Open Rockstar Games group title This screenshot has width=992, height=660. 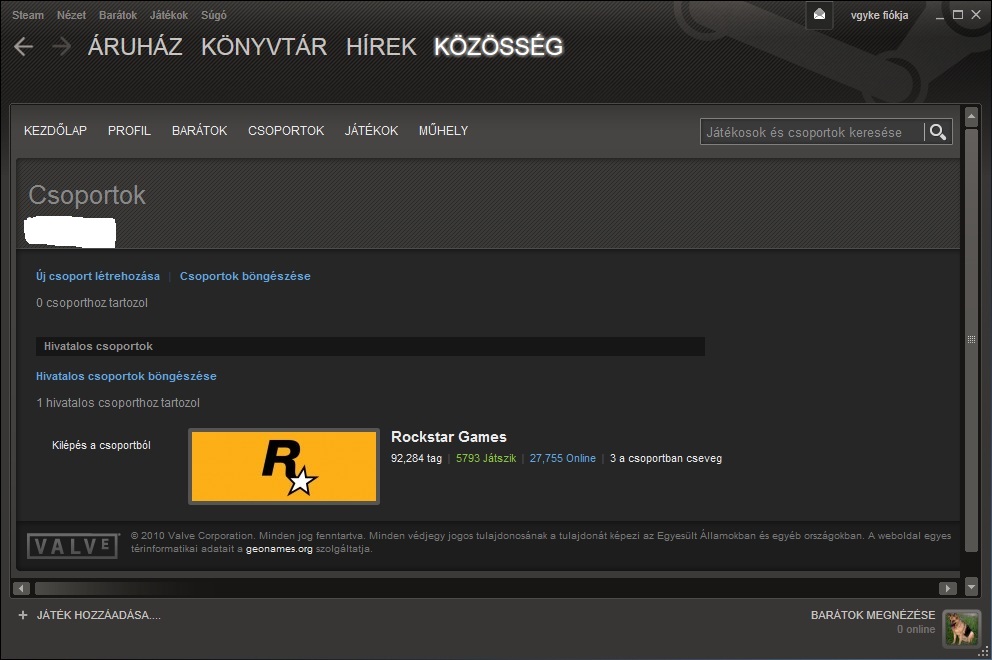(449, 437)
